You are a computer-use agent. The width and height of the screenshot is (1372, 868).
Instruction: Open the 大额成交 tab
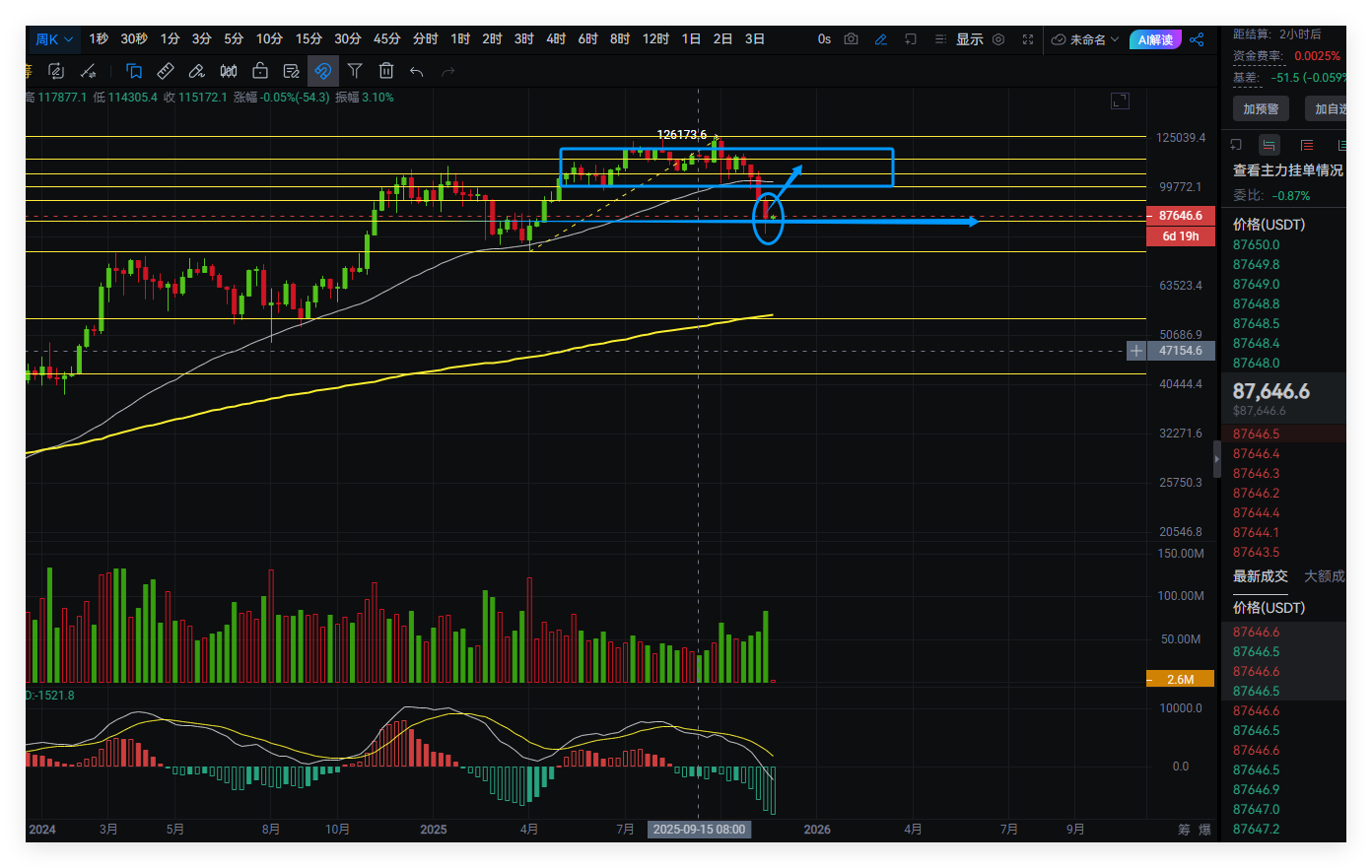coord(1324,576)
